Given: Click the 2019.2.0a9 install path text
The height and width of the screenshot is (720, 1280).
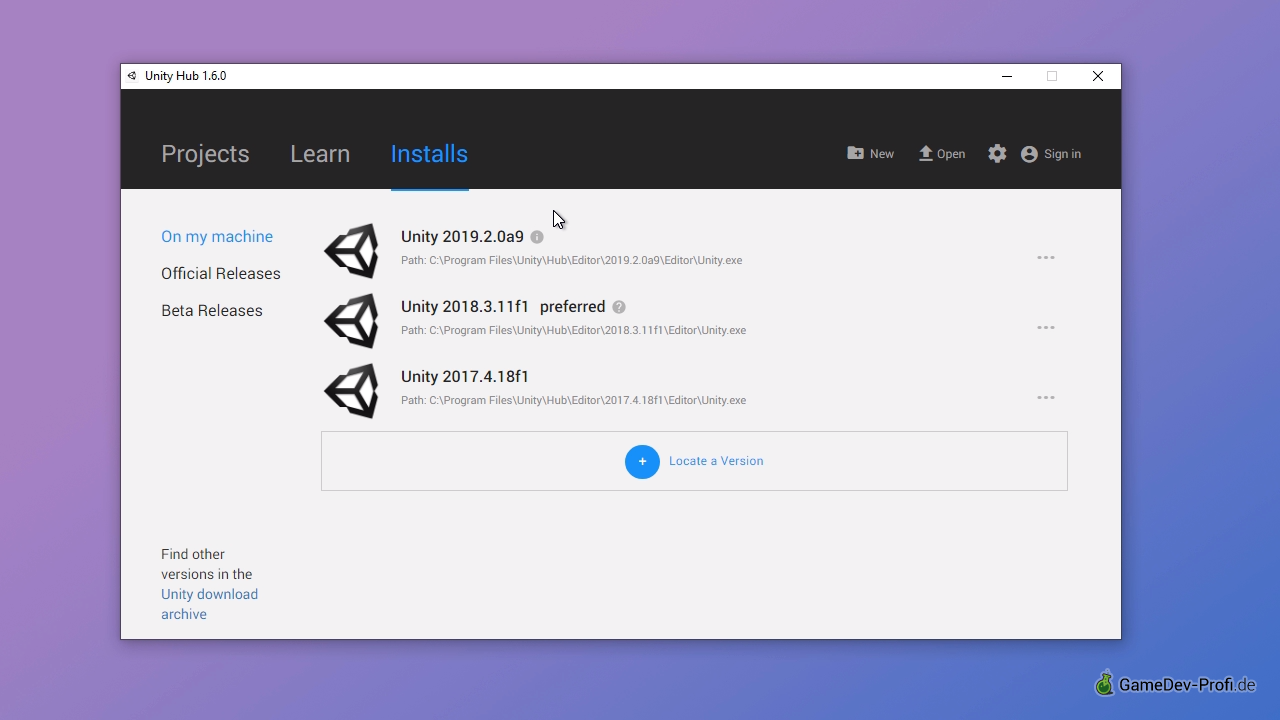Looking at the screenshot, I should pos(571,261).
